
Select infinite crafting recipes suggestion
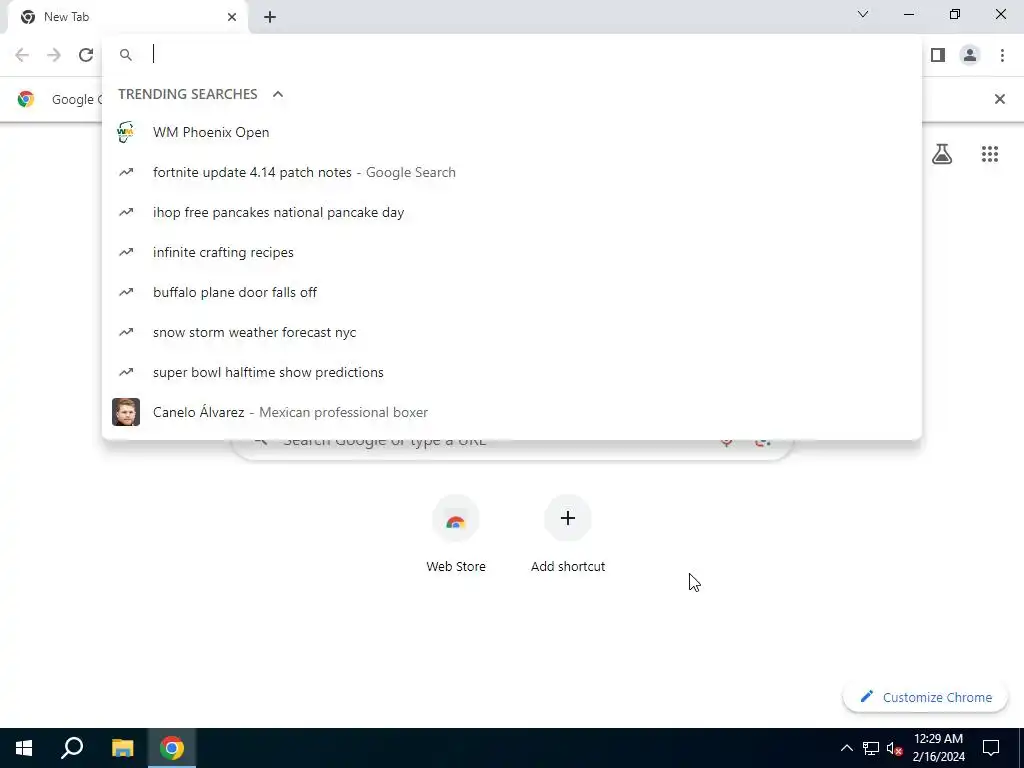pos(512,252)
